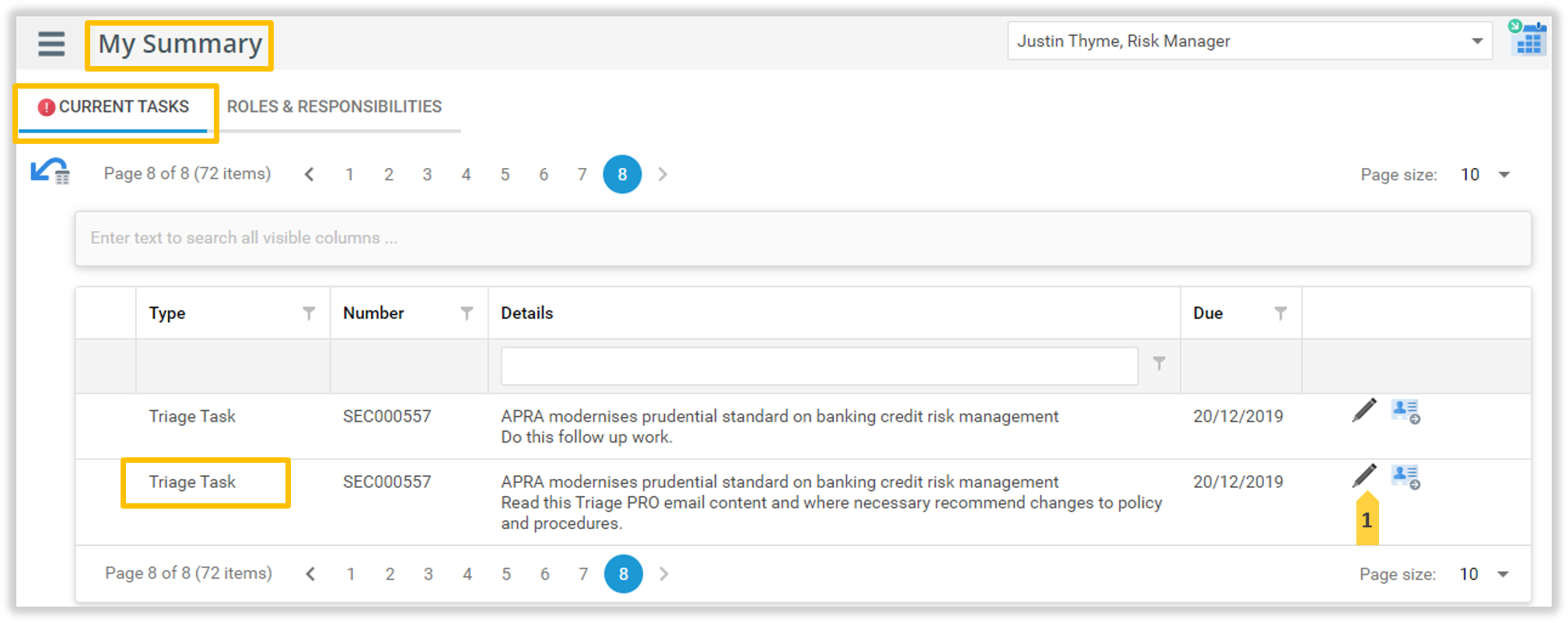This screenshot has height=623, width=1568.
Task: Click the search all visible columns field
Action: (x=803, y=238)
